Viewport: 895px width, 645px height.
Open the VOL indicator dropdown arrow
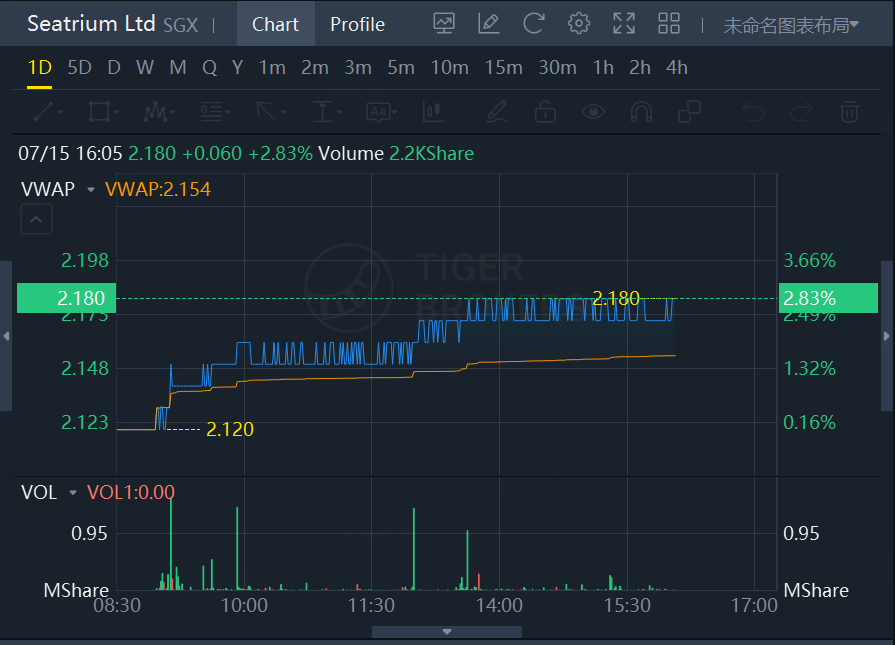pos(72,493)
